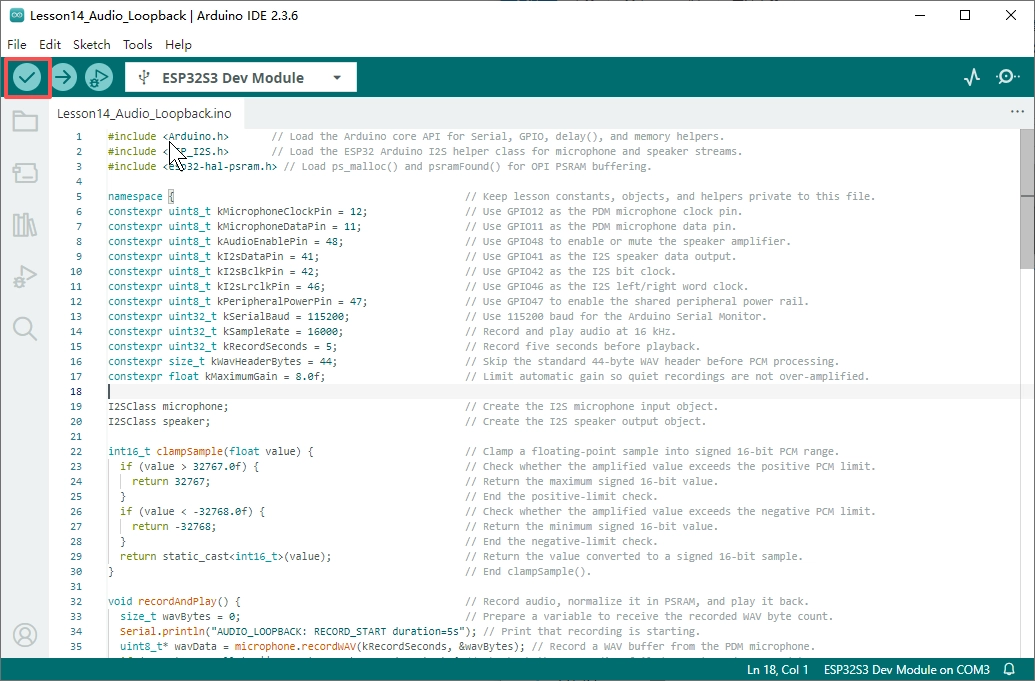Click 'static_cast<int16_t>(value);' on line 29

[x=247, y=556]
